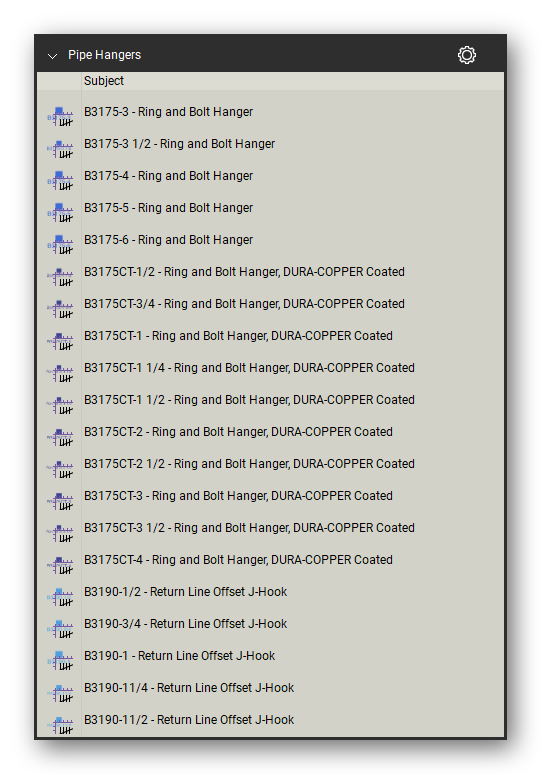
Task: Select the B3190-1/2 J-Hook tool icon
Action: tap(60, 597)
